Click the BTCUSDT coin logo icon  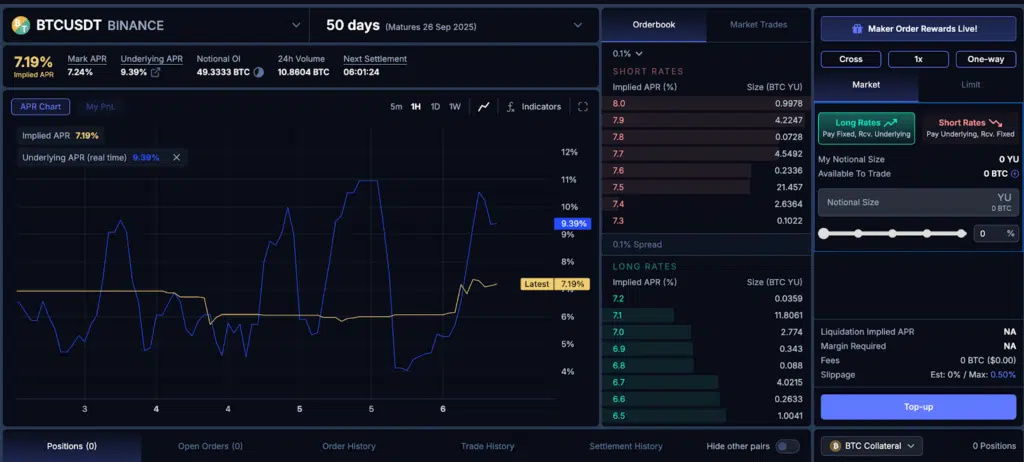[21, 25]
